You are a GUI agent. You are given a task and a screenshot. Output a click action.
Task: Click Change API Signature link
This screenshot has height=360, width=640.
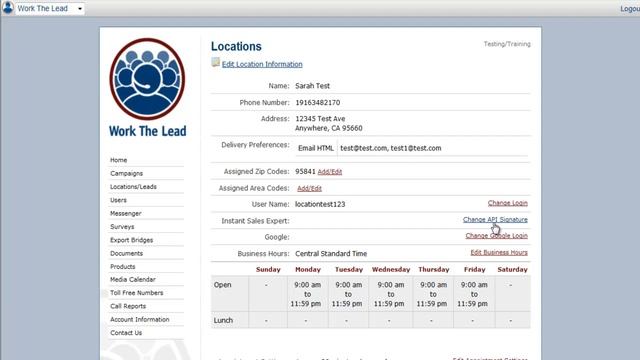click(x=495, y=220)
